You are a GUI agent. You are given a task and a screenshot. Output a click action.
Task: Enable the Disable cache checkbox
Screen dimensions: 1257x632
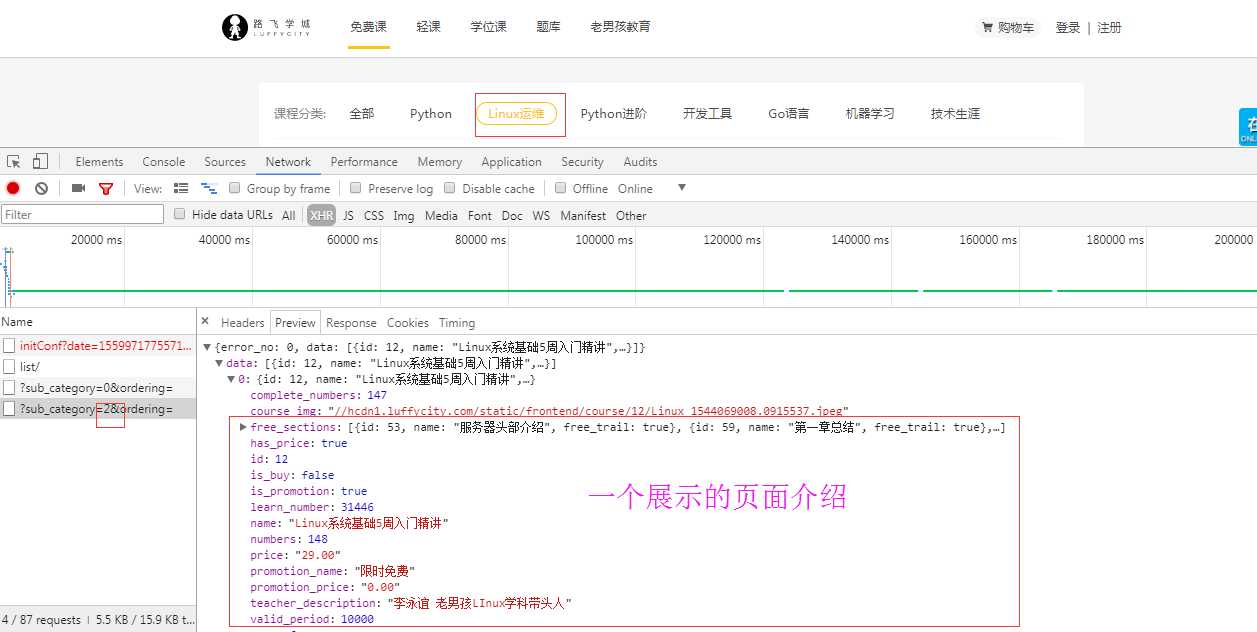click(450, 188)
